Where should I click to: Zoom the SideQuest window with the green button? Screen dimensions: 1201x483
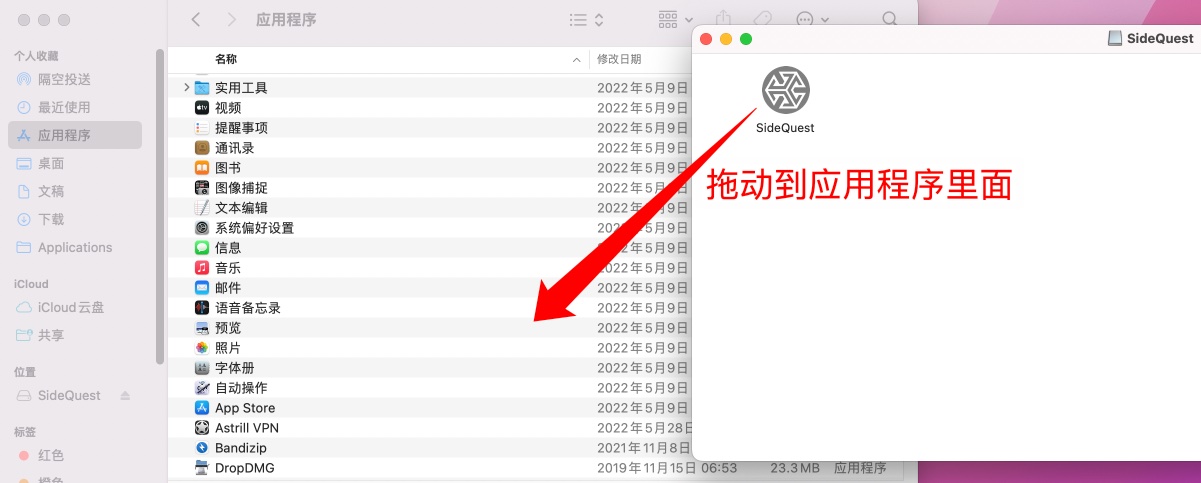746,39
